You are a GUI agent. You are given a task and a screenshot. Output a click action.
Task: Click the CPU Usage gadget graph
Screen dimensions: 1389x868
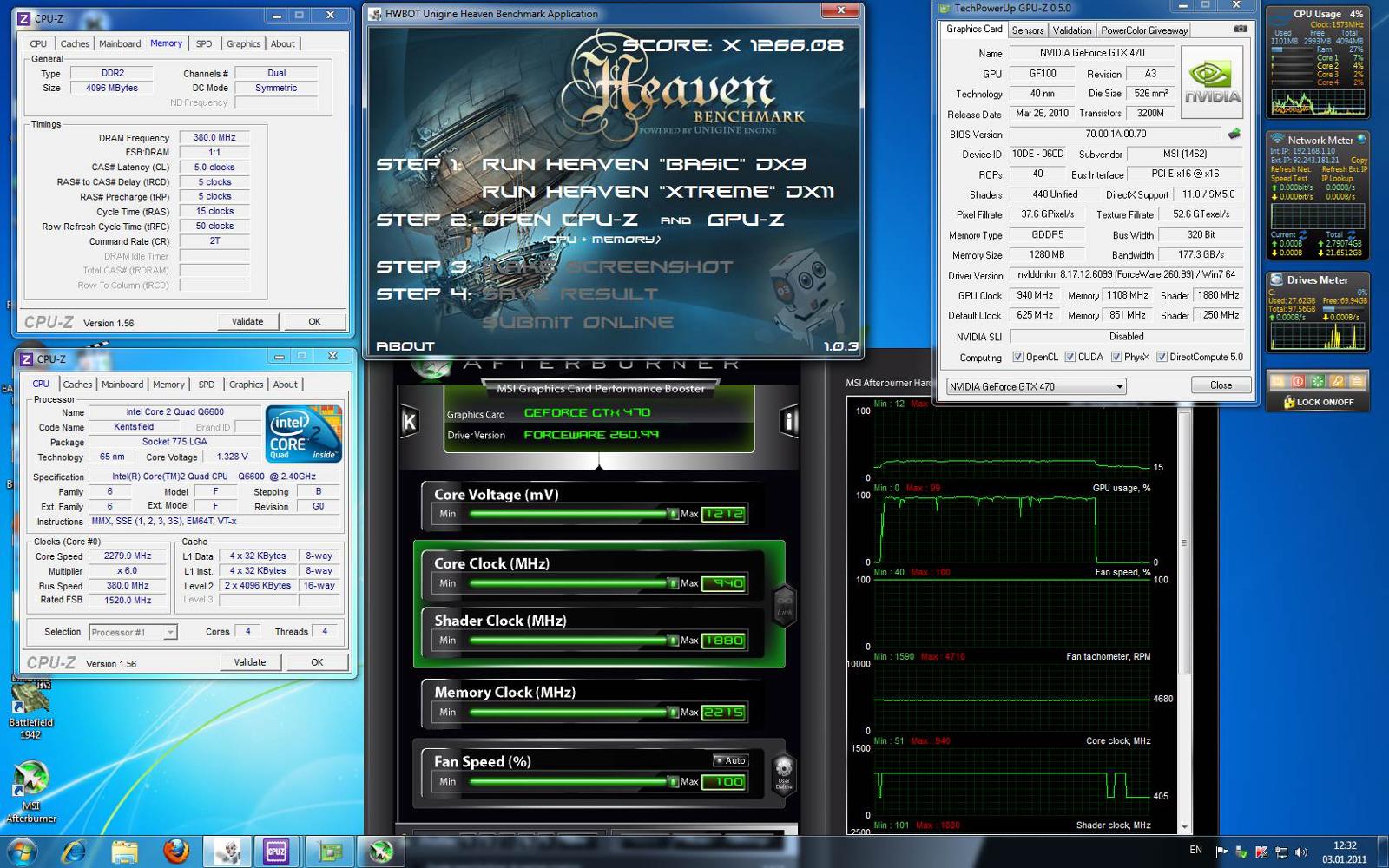pyautogui.click(x=1318, y=102)
